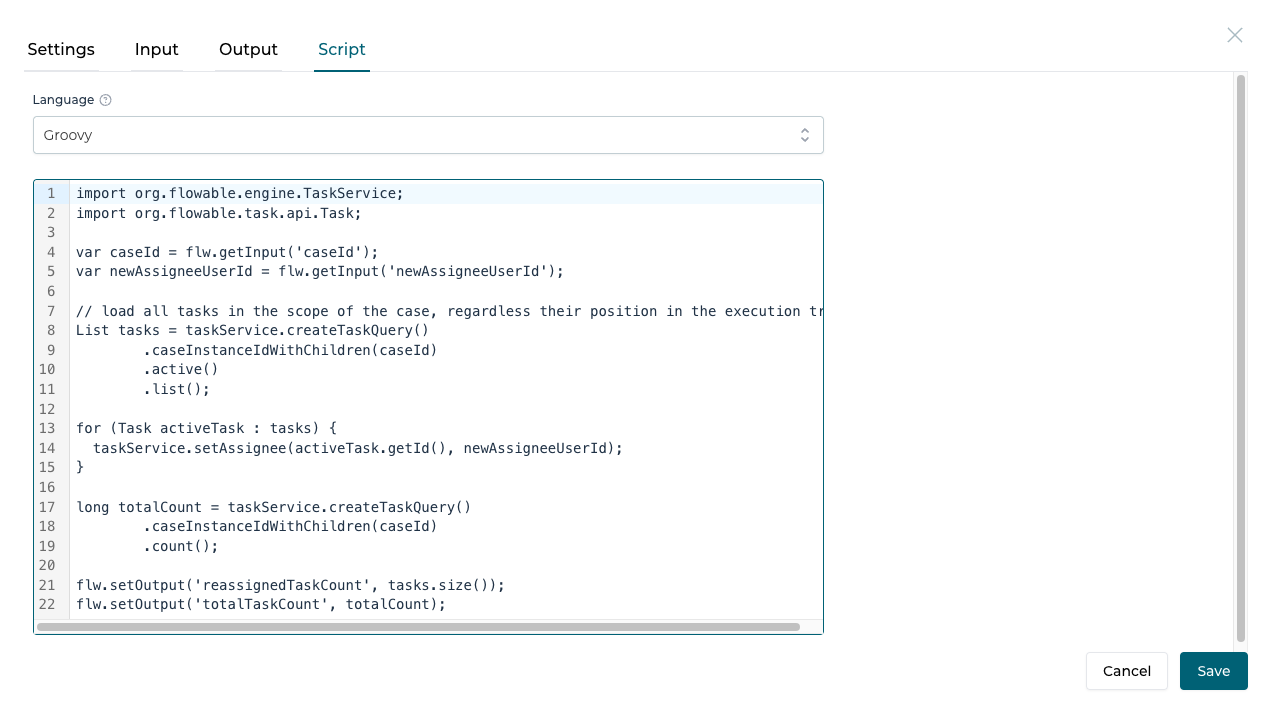Close the script dialog with the X
The image size is (1268, 713).
(1234, 35)
